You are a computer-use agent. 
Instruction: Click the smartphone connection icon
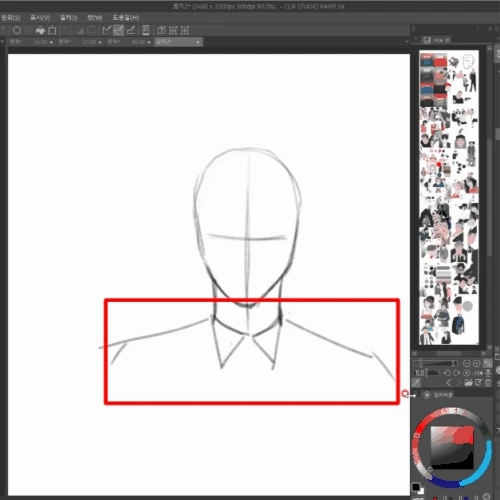click(146, 30)
